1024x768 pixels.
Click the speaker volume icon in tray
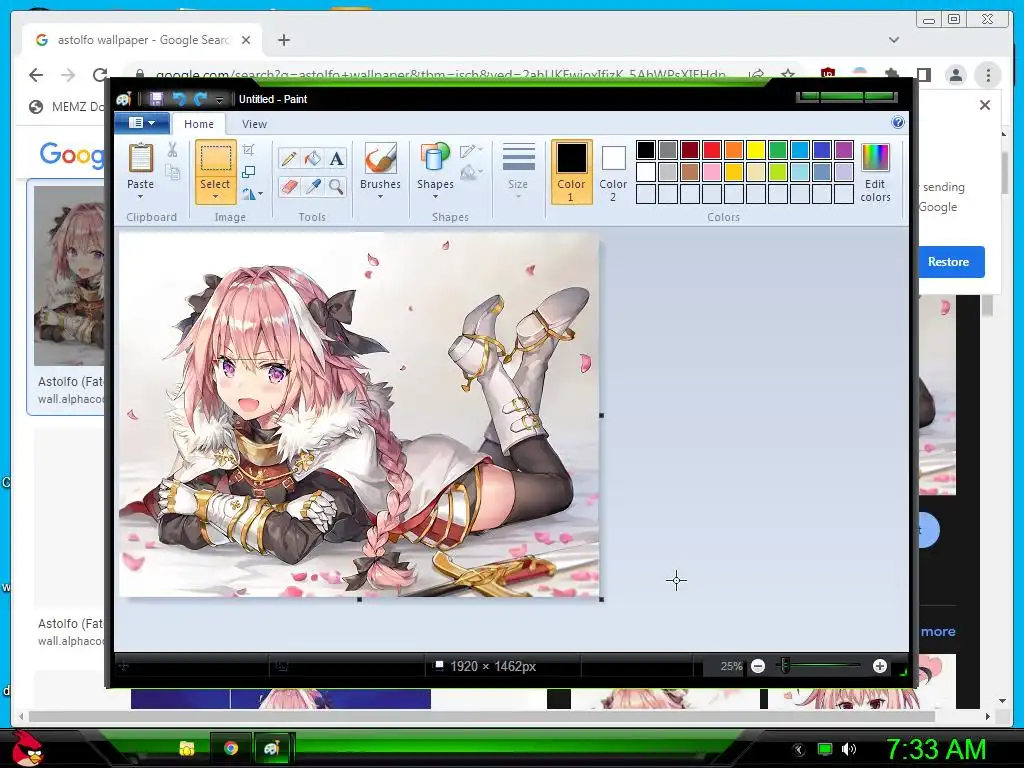tap(848, 749)
